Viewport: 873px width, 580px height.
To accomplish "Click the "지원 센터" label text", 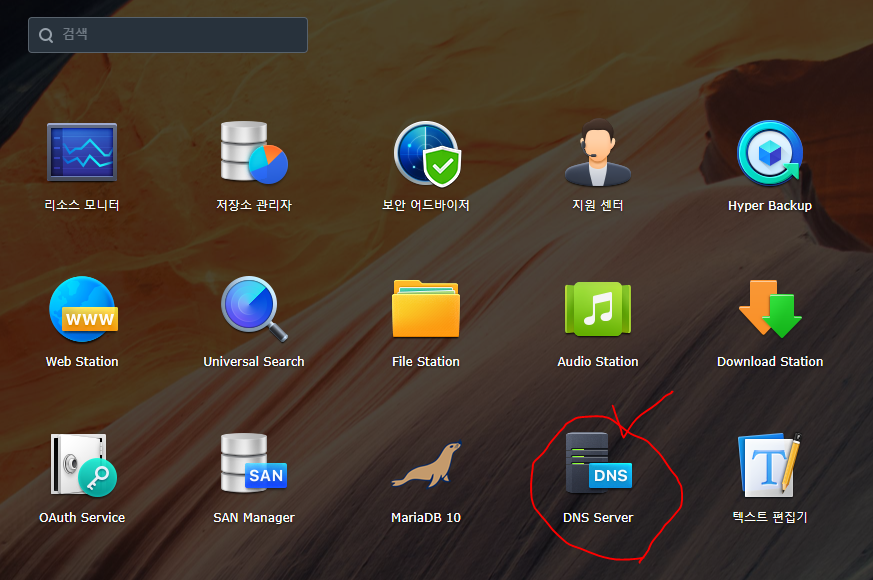I will (x=598, y=205).
